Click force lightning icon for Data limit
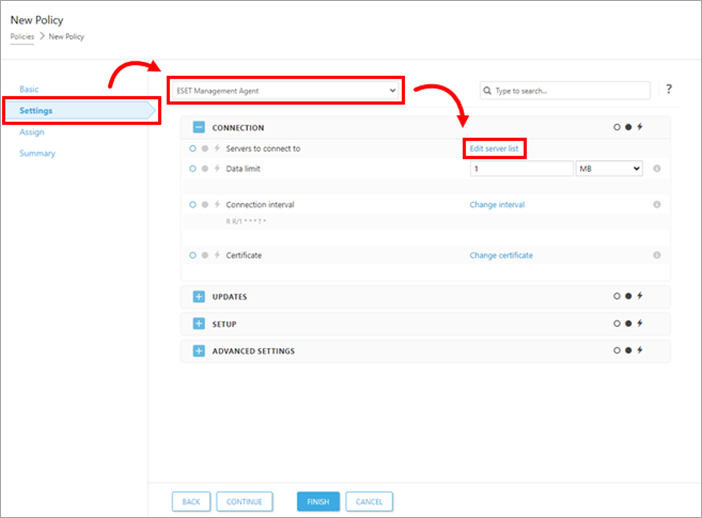Image resolution: width=702 pixels, height=518 pixels. click(x=217, y=168)
